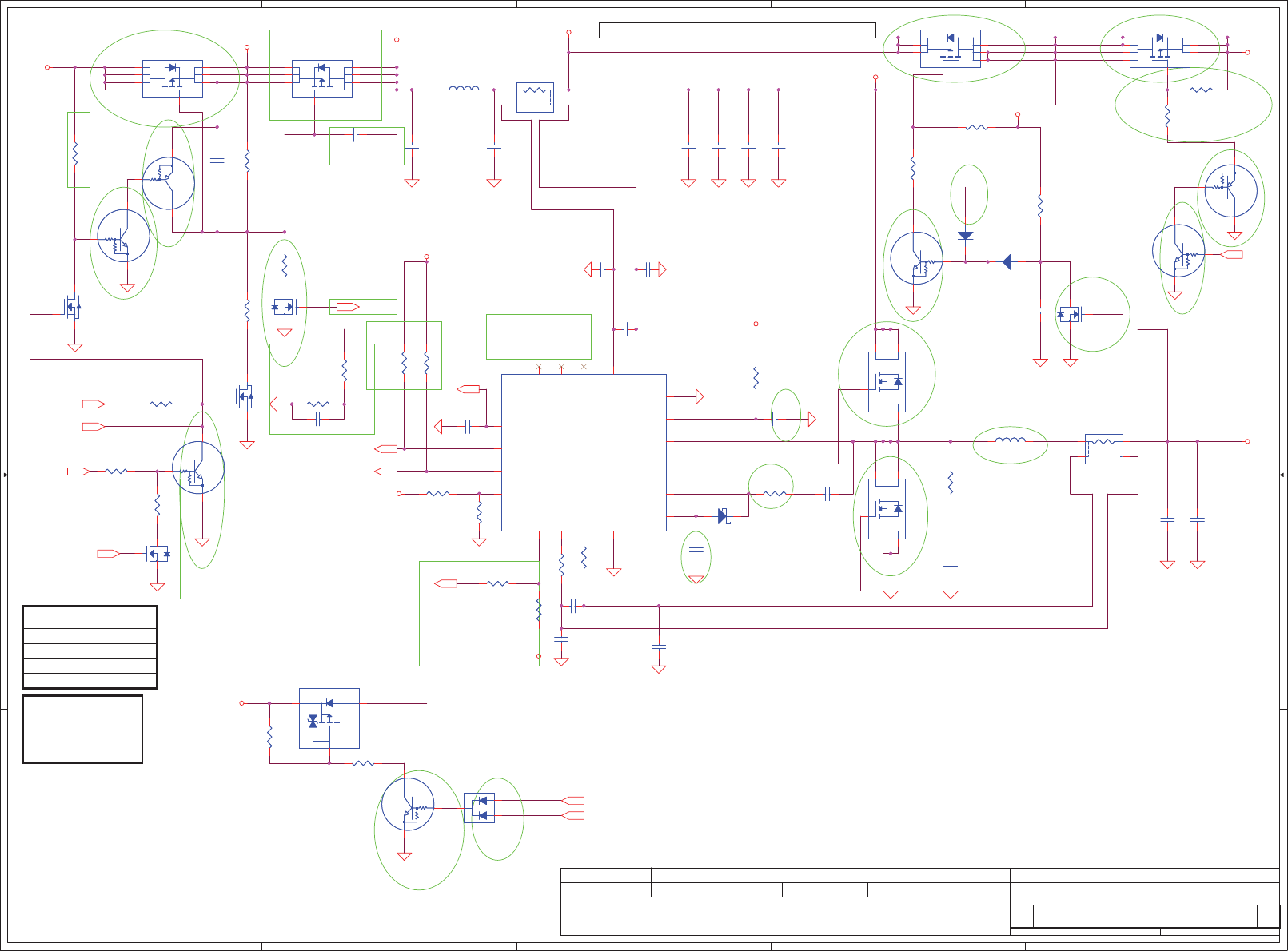The height and width of the screenshot is (951, 1288).
Task: Select the small MOSFET in the lower-left green box
Action: pyautogui.click(x=158, y=553)
